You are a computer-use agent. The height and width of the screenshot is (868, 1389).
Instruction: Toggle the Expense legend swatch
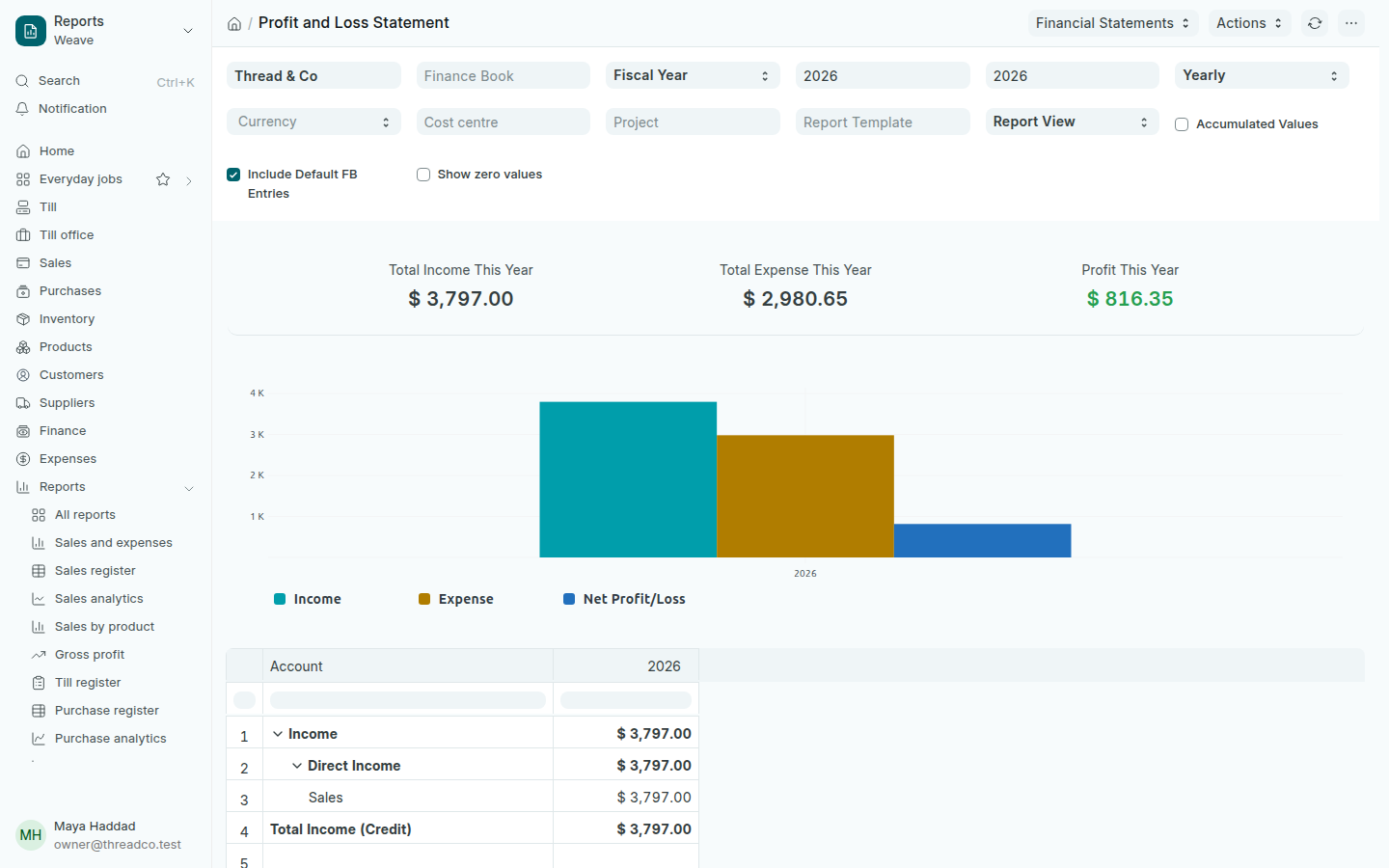click(x=424, y=599)
